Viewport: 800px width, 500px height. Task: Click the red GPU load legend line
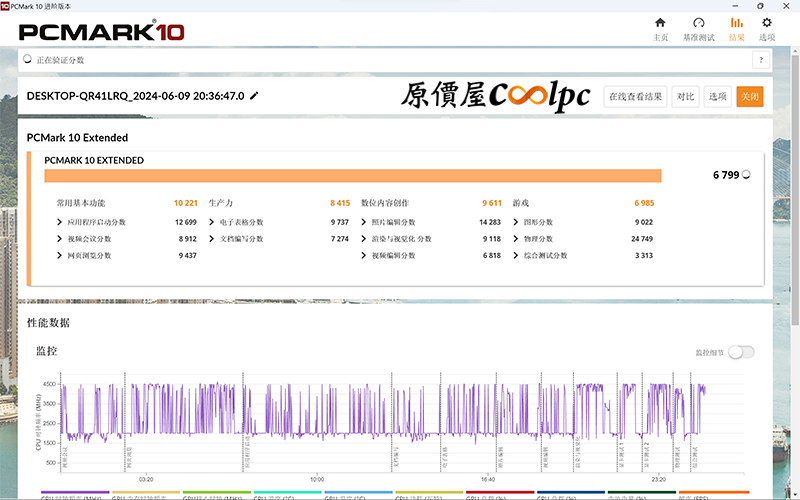coord(500,492)
